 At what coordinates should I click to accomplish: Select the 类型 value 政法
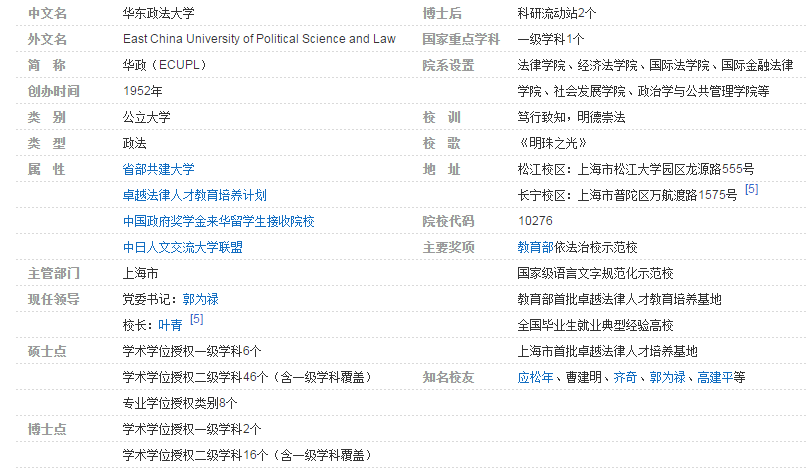[134, 143]
